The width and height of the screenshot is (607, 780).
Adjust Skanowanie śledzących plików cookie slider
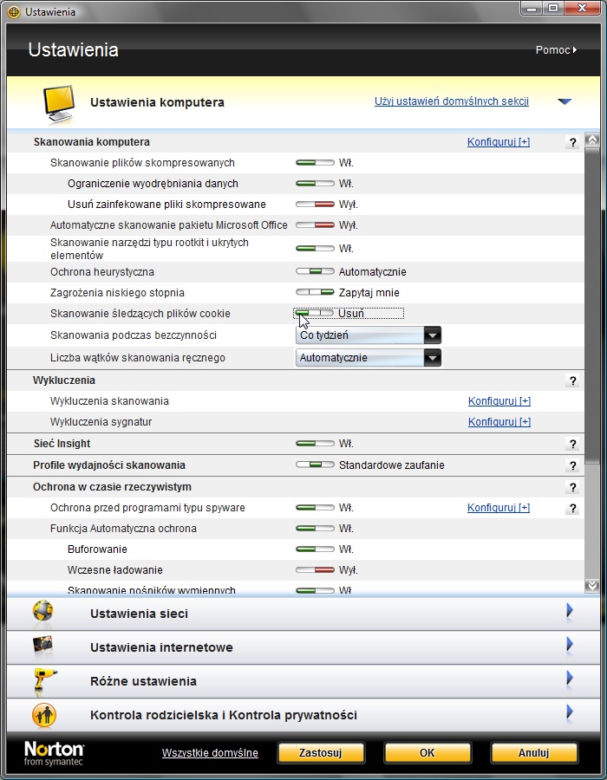314,313
